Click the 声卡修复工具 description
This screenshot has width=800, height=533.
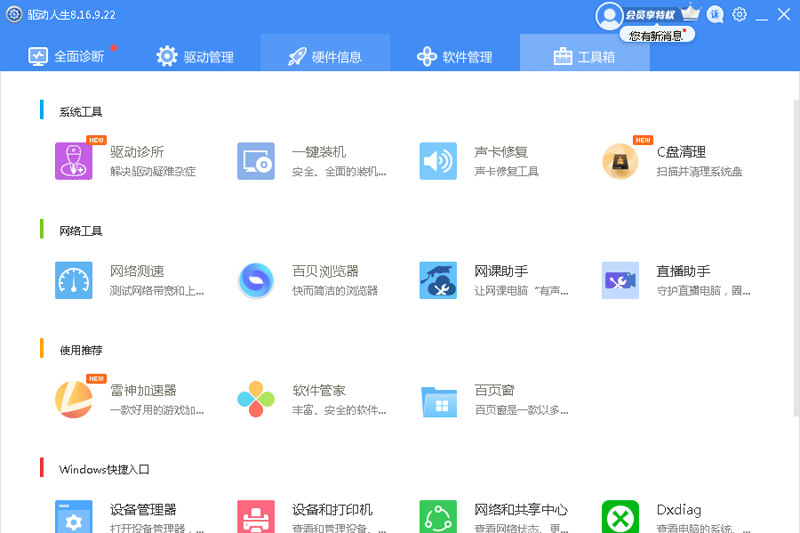coord(506,171)
